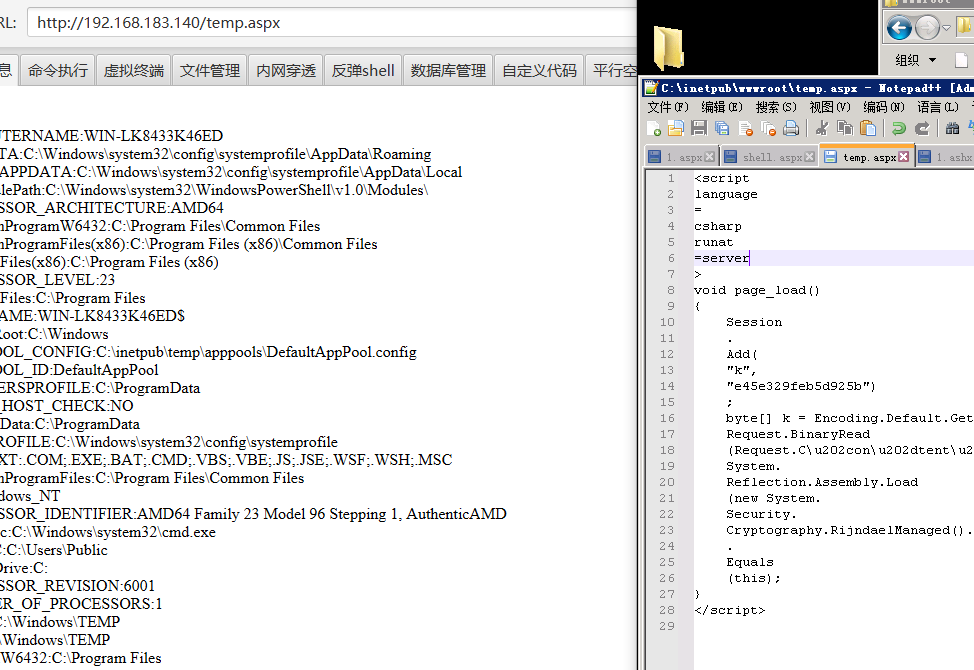Click line number 8 in margin

(671, 290)
